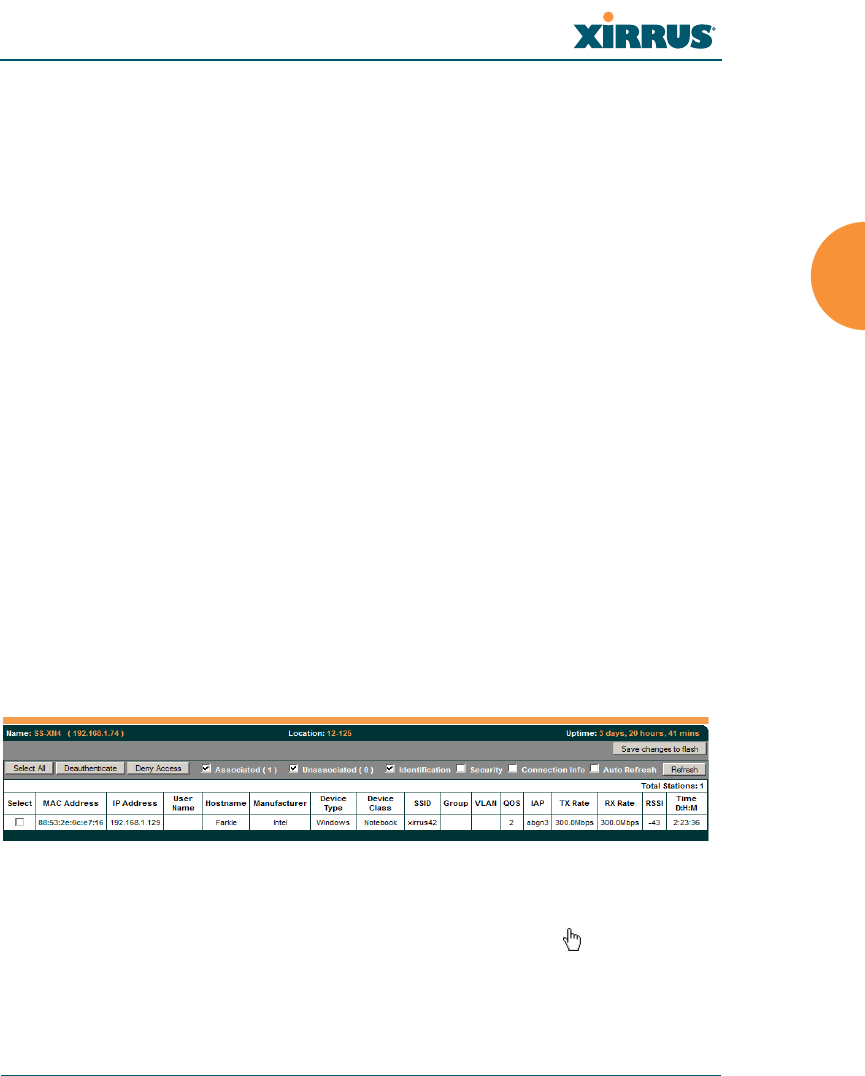Sort by the IP Address column header

(135, 803)
